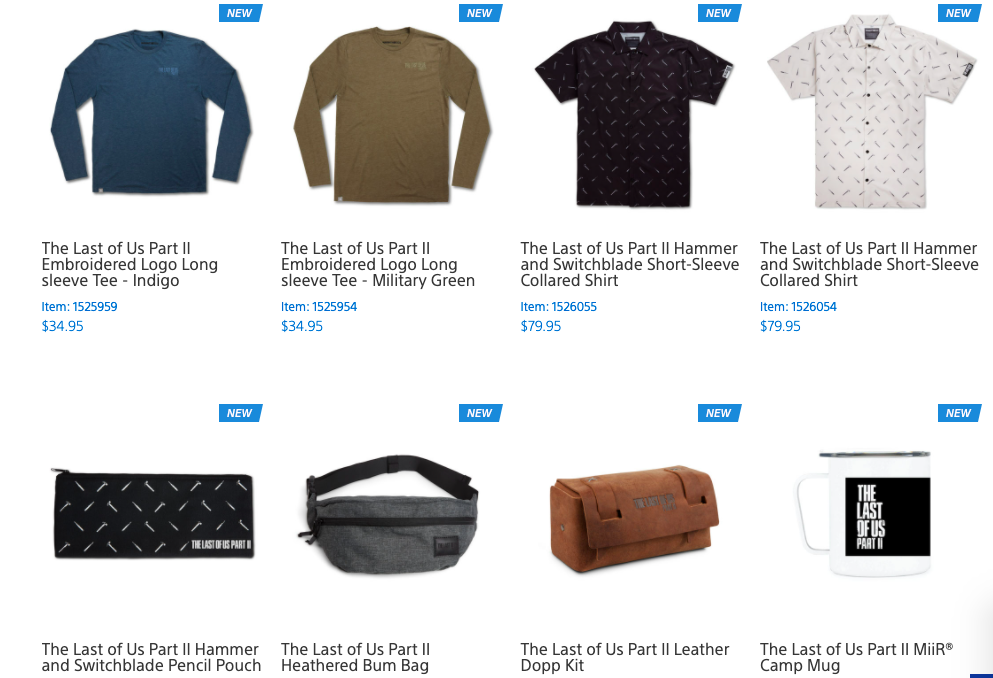
Task: Click the NEW badge above the bum bag
Action: tap(480, 413)
